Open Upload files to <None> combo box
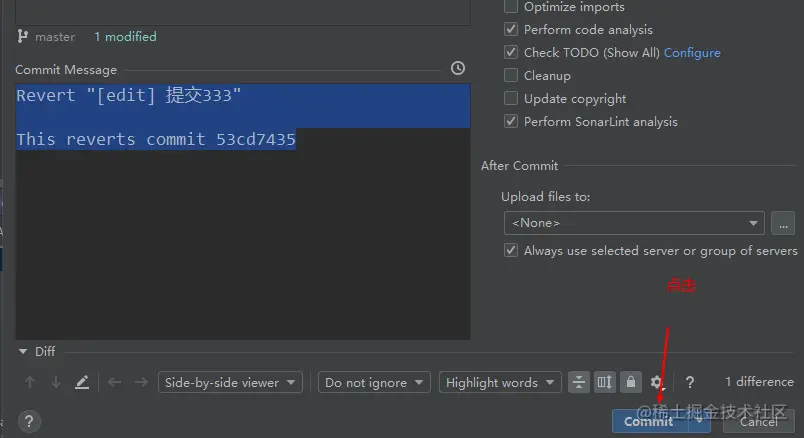The image size is (804, 438). point(634,223)
